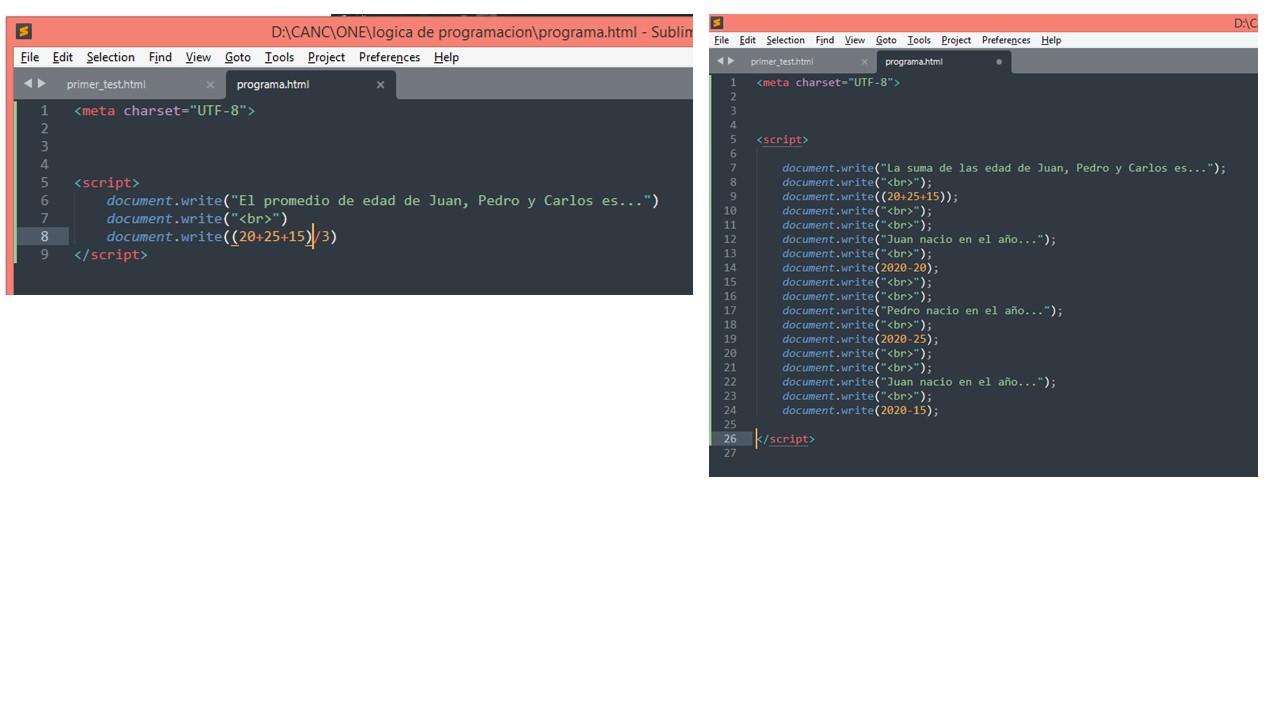Click next tab arrow in right window
Image resolution: width=1280 pixels, height=720 pixels.
coord(731,61)
